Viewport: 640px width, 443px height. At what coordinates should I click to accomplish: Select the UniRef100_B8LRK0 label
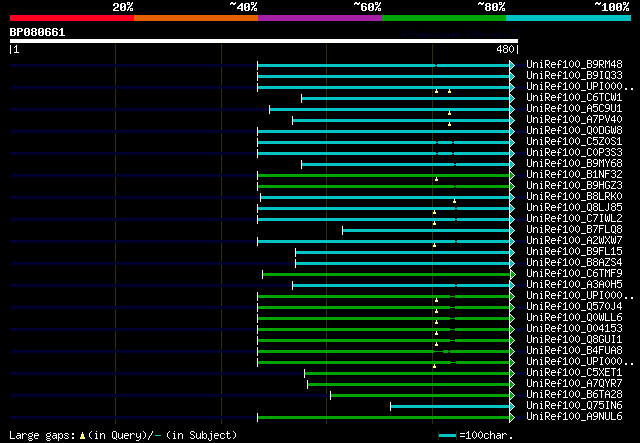[x=574, y=196]
